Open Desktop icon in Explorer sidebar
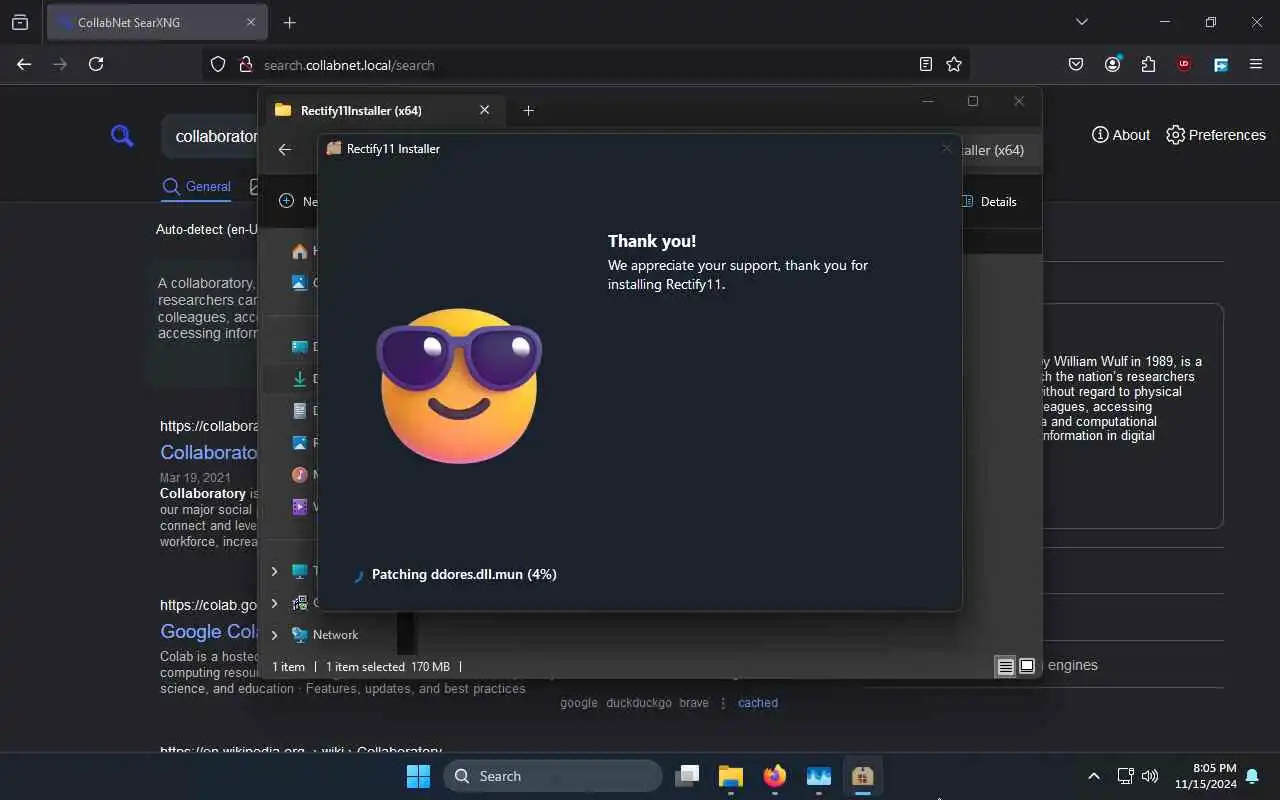This screenshot has width=1280, height=800. [299, 346]
